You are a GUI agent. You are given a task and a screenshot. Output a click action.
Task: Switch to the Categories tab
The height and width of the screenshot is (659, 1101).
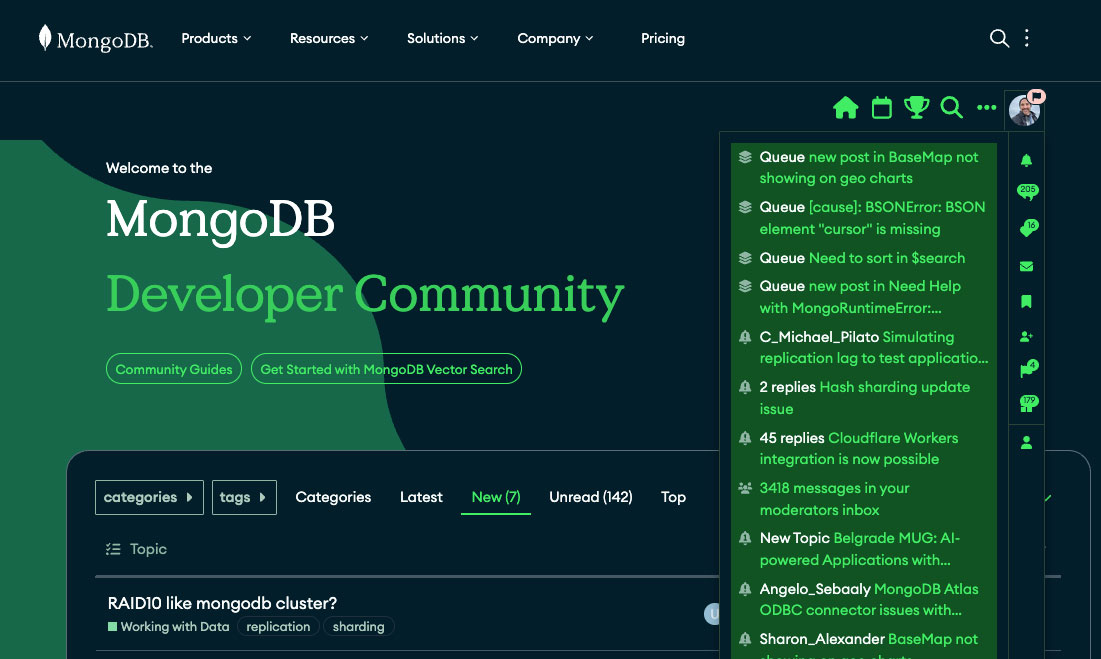[x=333, y=497]
